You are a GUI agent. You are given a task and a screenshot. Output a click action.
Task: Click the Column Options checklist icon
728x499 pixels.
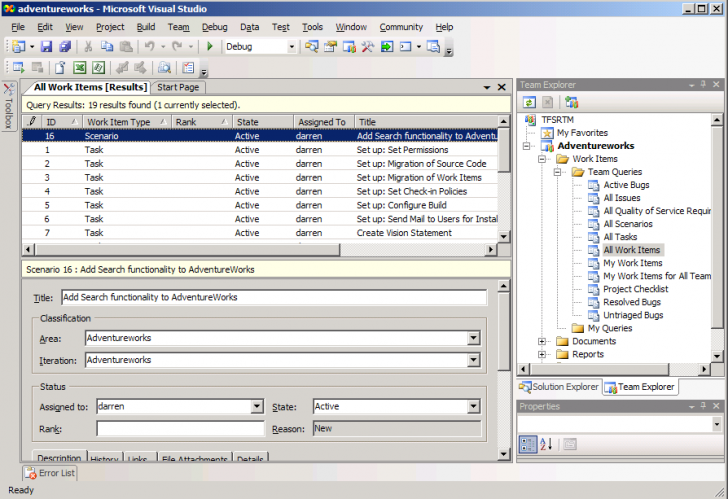[188, 68]
